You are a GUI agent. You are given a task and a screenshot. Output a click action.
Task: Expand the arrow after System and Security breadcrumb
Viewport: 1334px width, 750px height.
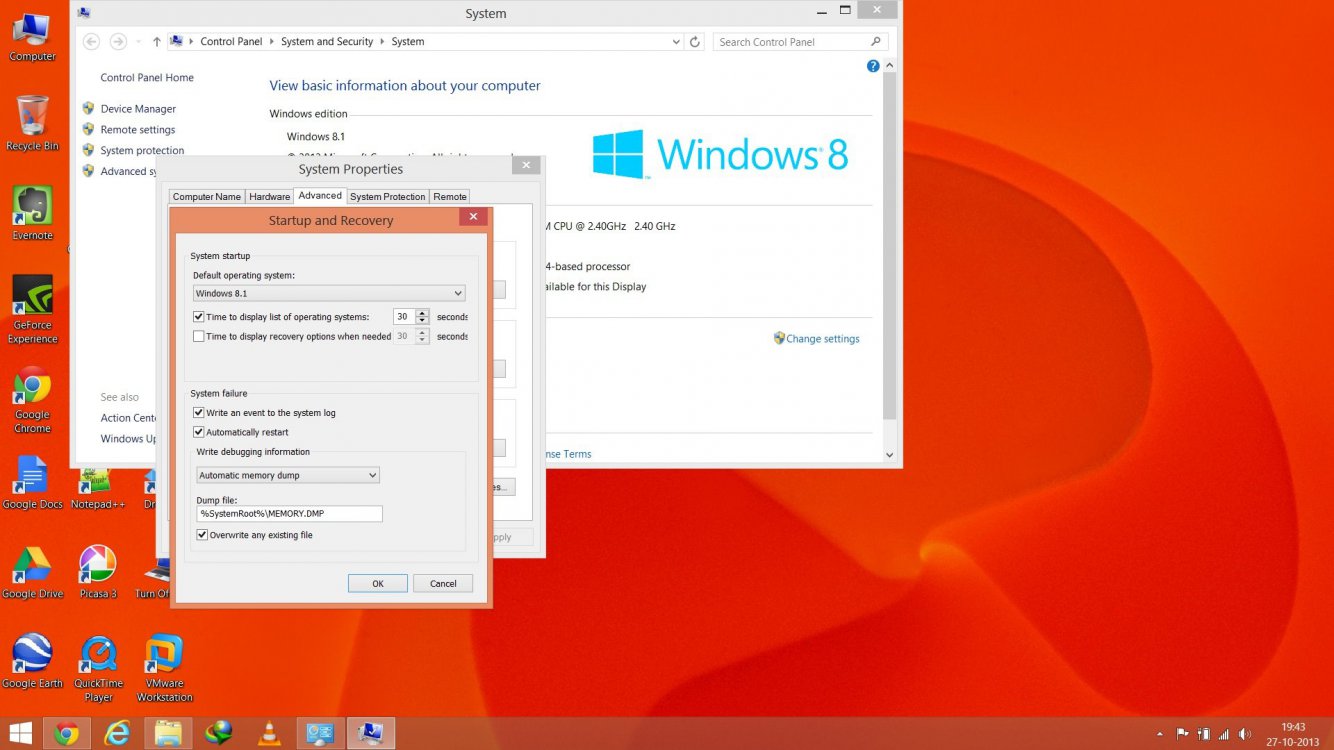pos(383,42)
